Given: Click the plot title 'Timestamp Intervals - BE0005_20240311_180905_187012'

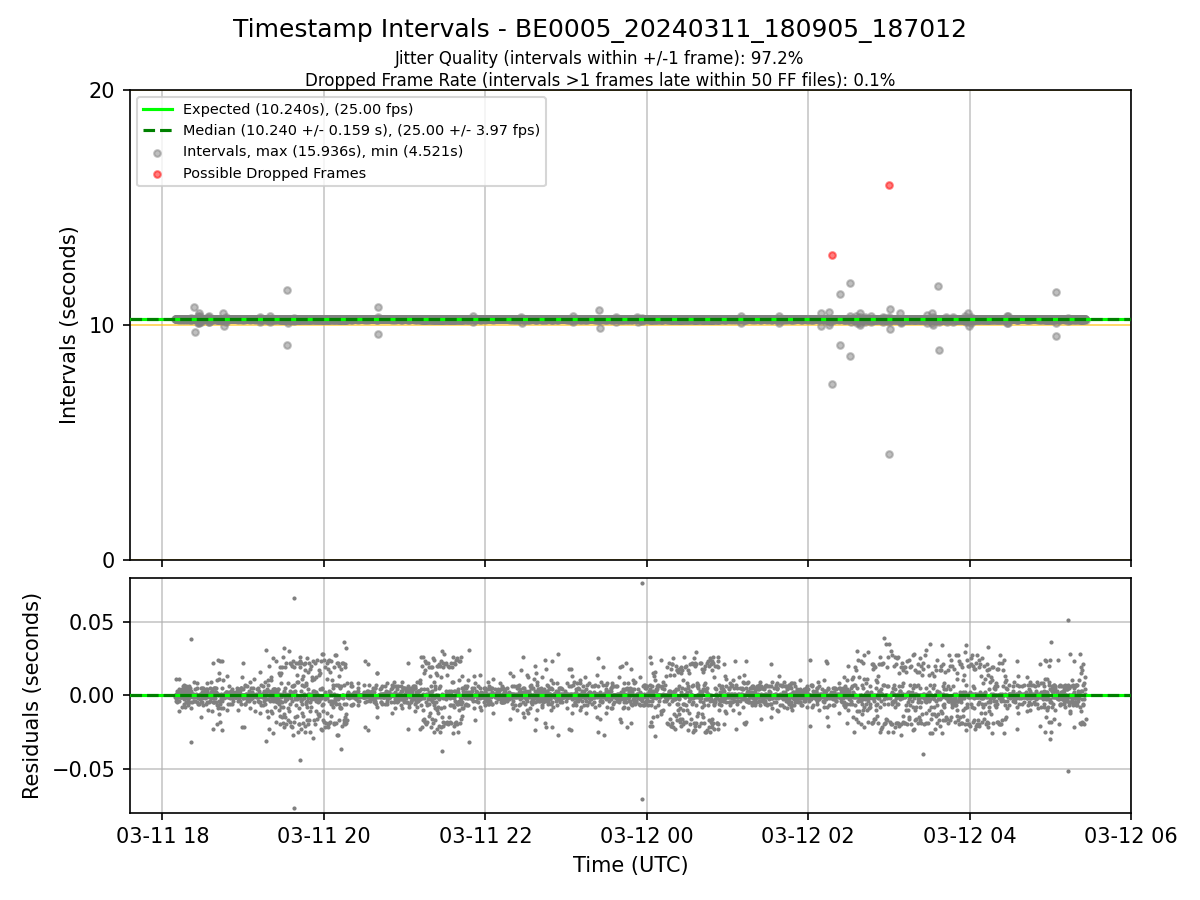Looking at the screenshot, I should 600,29.
